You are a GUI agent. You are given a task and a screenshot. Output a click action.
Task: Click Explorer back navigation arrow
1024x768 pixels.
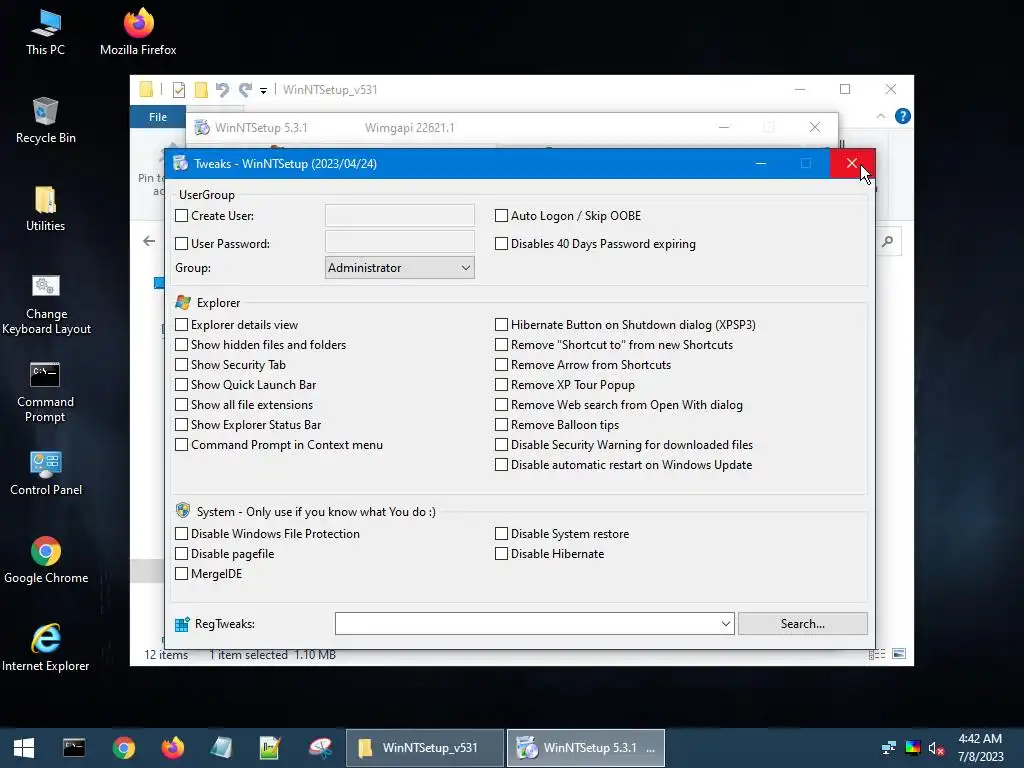click(x=149, y=241)
